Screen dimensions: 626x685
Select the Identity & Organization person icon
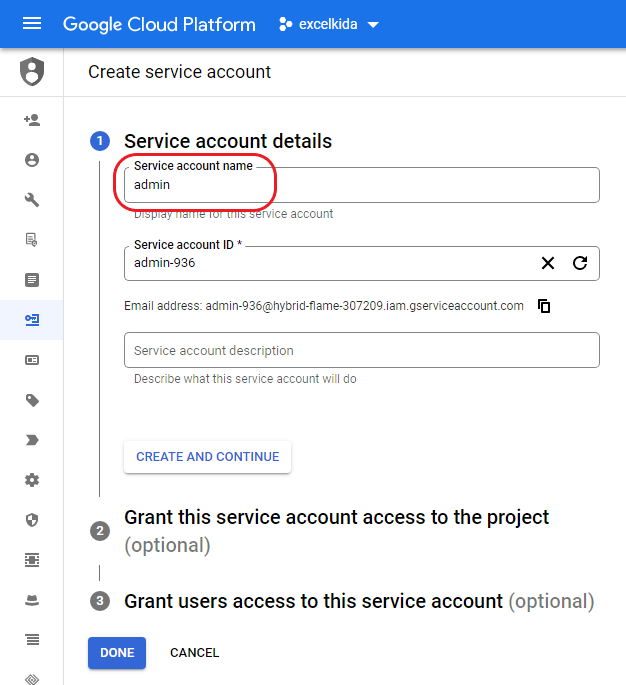pos(32,160)
